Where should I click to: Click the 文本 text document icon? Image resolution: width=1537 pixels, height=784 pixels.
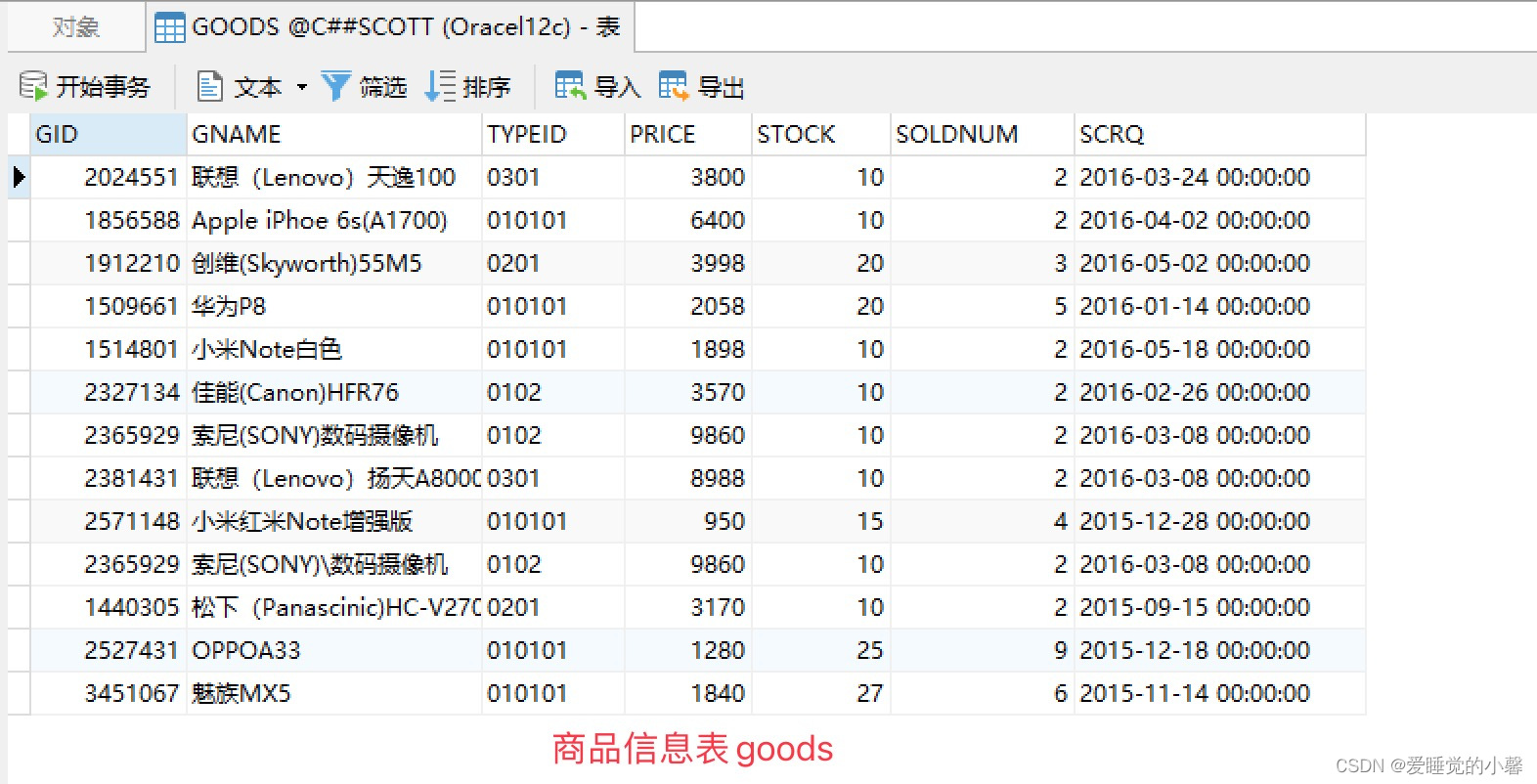(209, 86)
